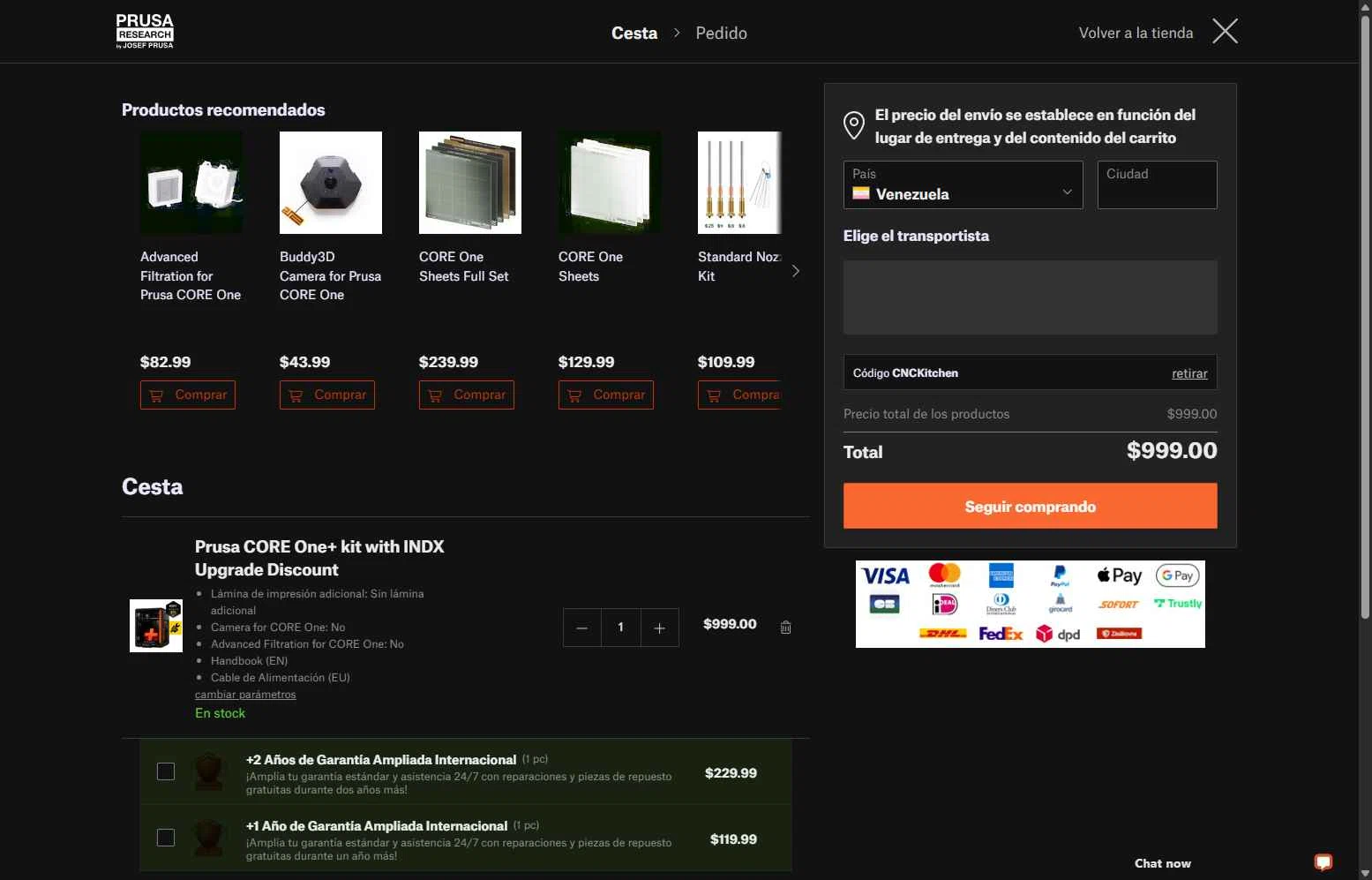
Task: Click the Advanced Filtration product title
Action: pyautogui.click(x=191, y=275)
